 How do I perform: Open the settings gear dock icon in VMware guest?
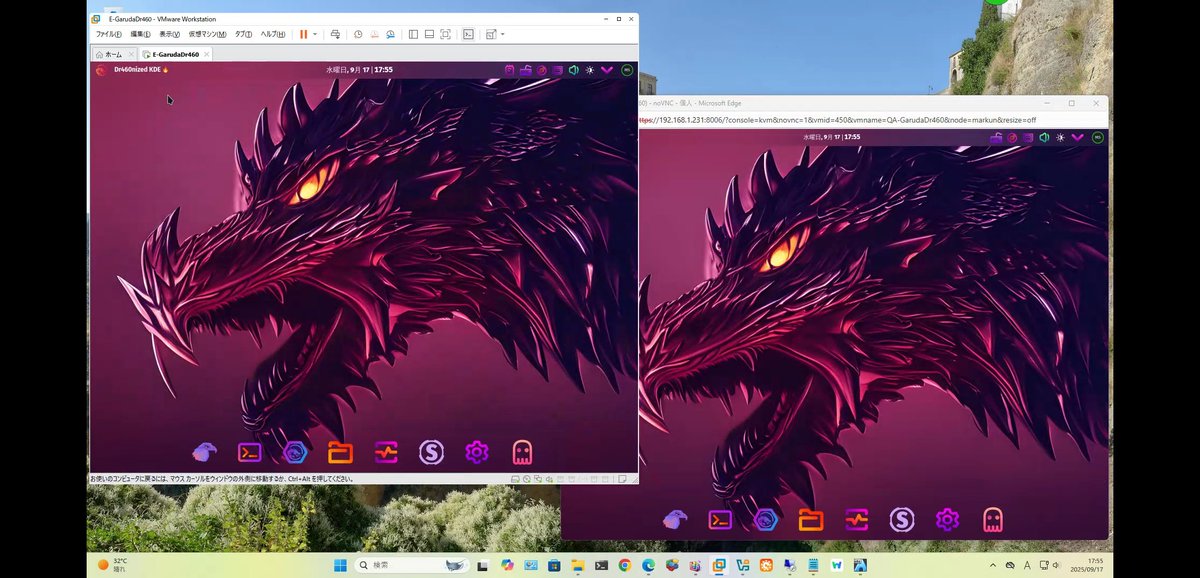[477, 453]
